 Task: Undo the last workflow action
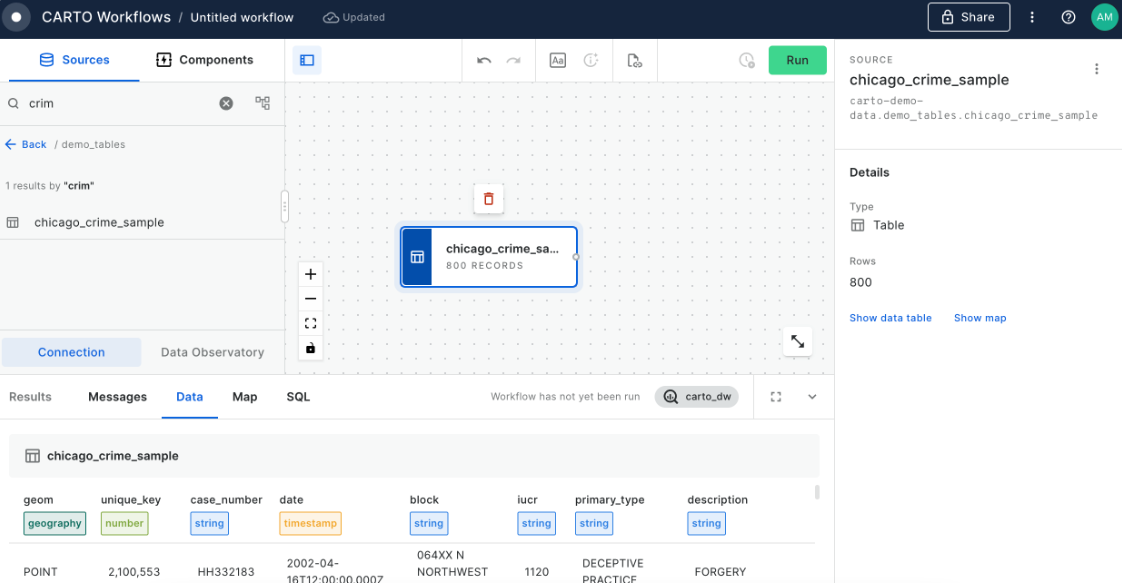484,60
